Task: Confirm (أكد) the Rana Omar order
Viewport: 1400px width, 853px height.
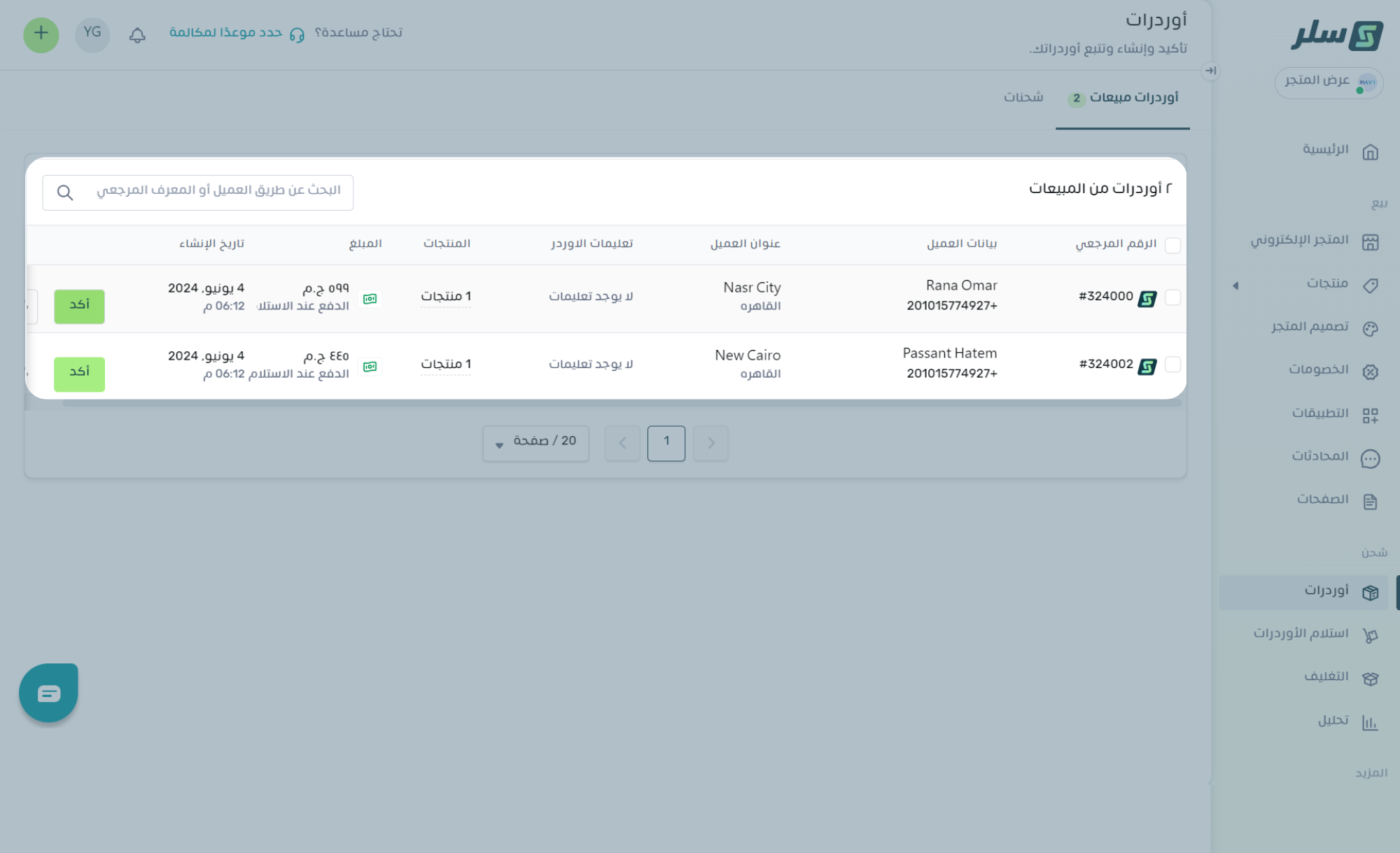Action: click(79, 306)
